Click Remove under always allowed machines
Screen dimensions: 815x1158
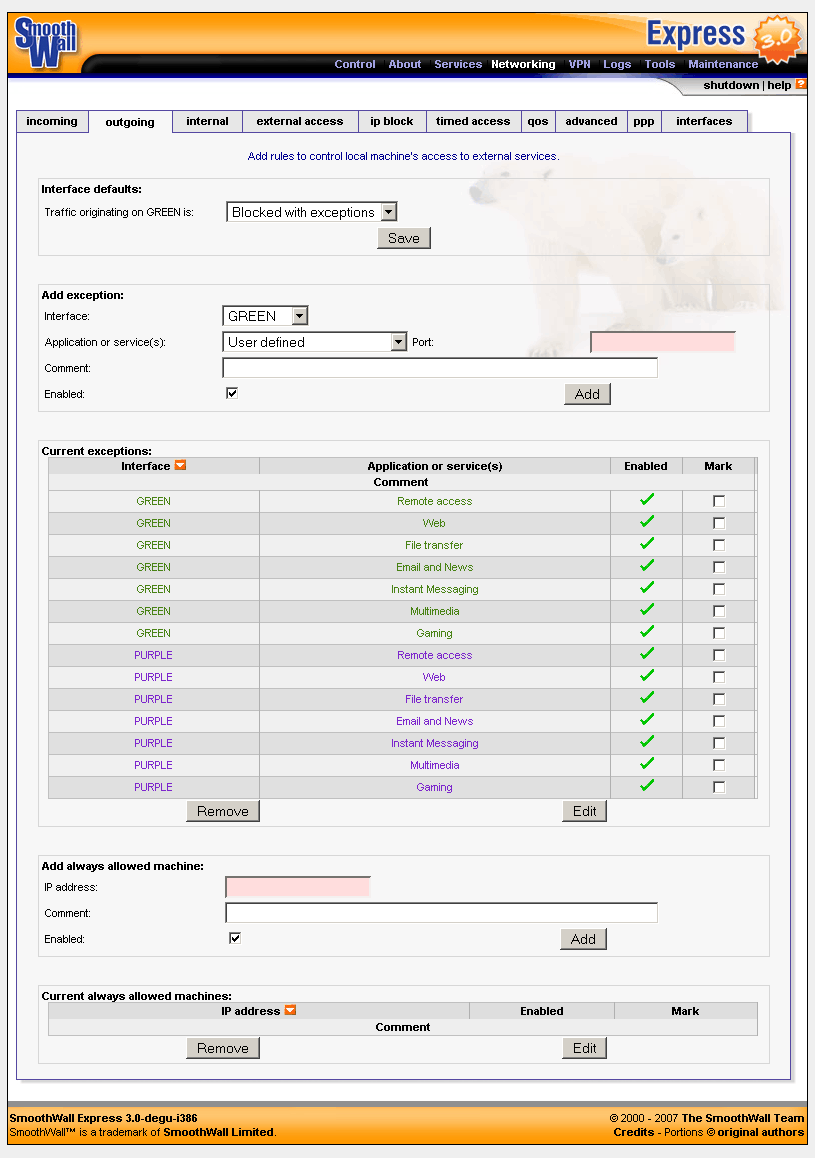(x=223, y=1048)
